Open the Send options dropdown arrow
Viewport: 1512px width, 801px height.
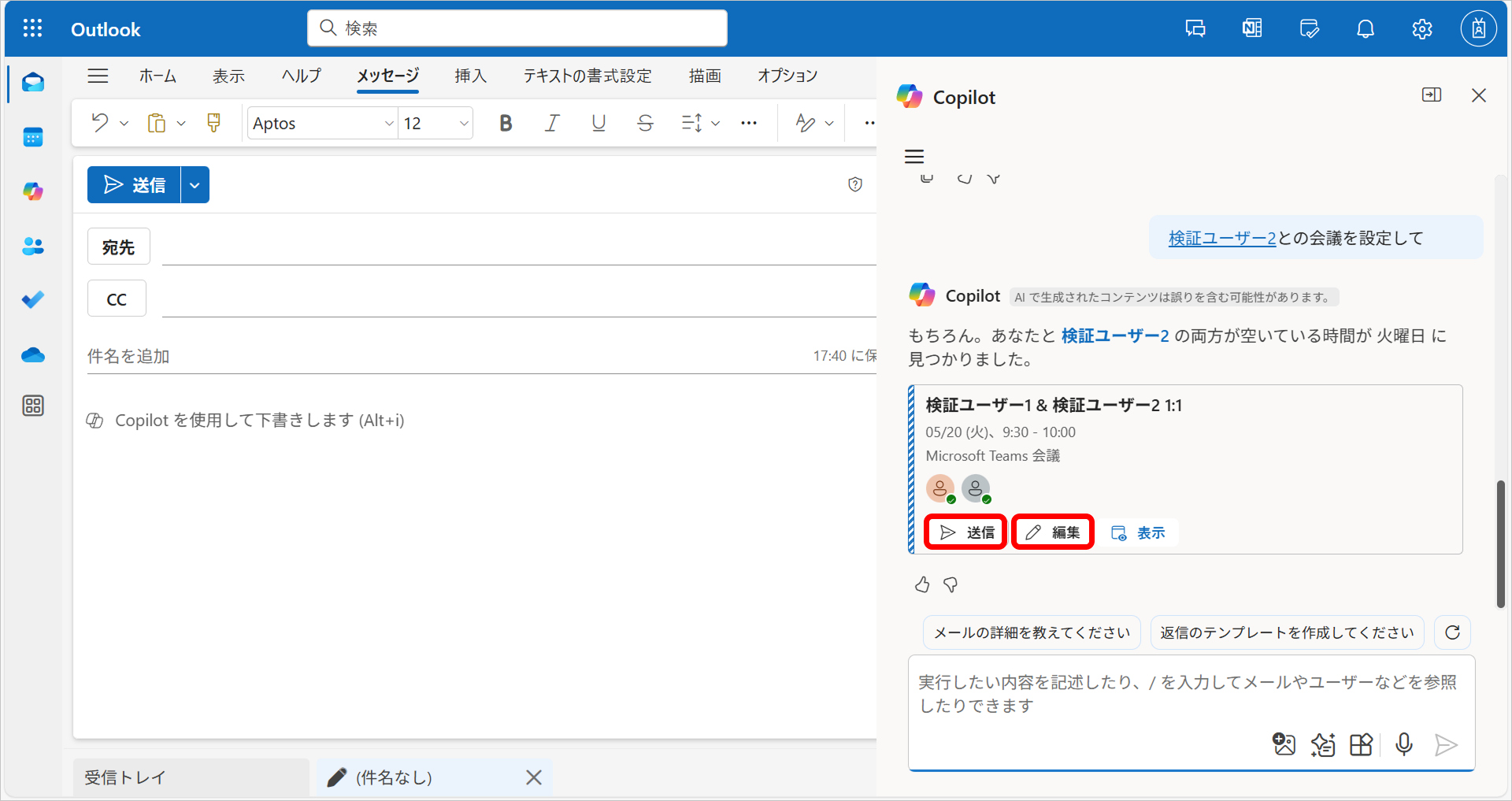[x=195, y=184]
